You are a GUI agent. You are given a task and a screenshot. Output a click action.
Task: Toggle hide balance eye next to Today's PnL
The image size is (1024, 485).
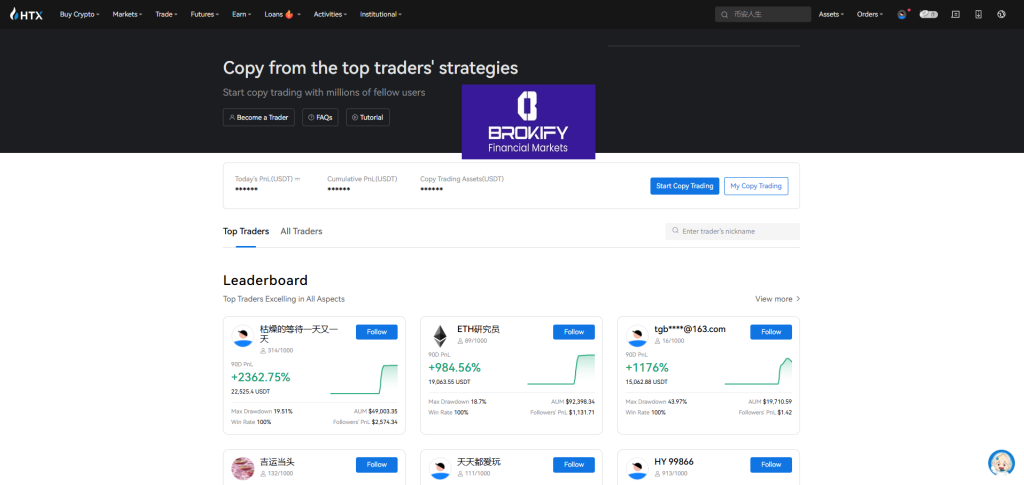[298, 179]
